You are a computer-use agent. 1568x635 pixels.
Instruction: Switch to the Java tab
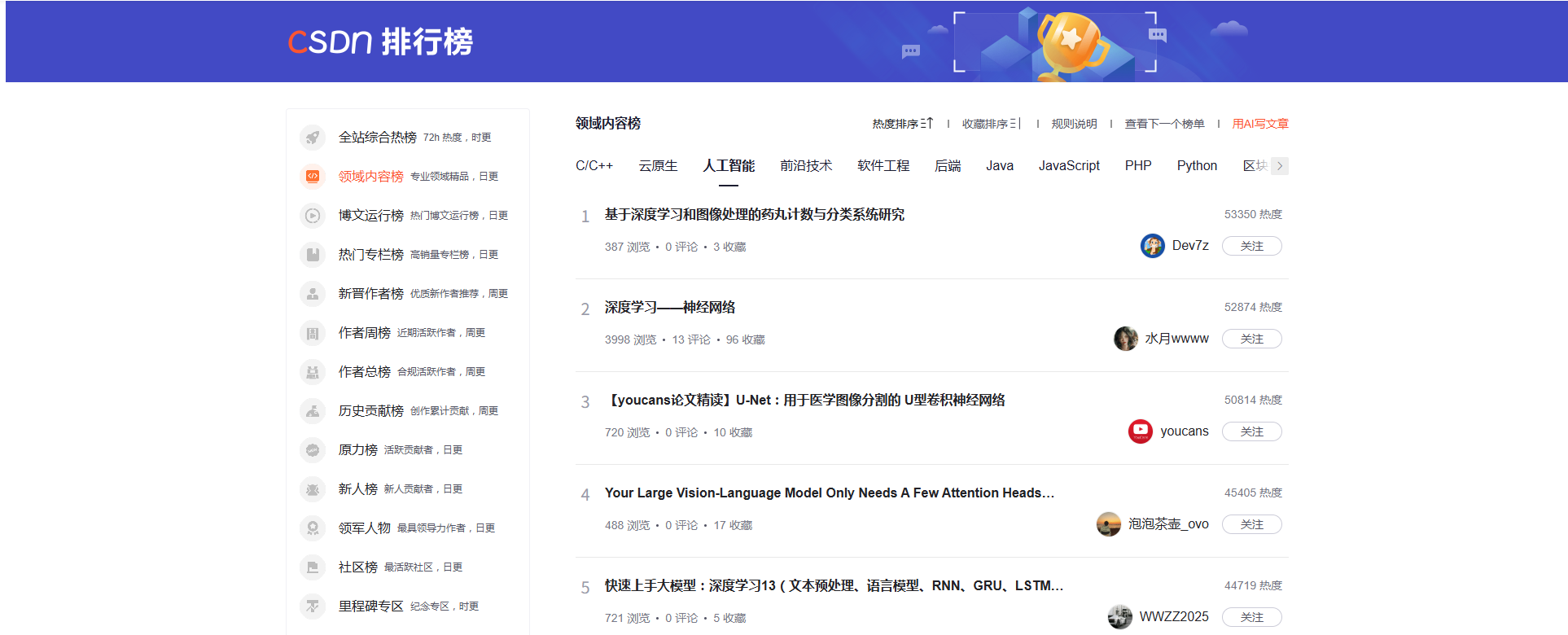pyautogui.click(x=1000, y=166)
